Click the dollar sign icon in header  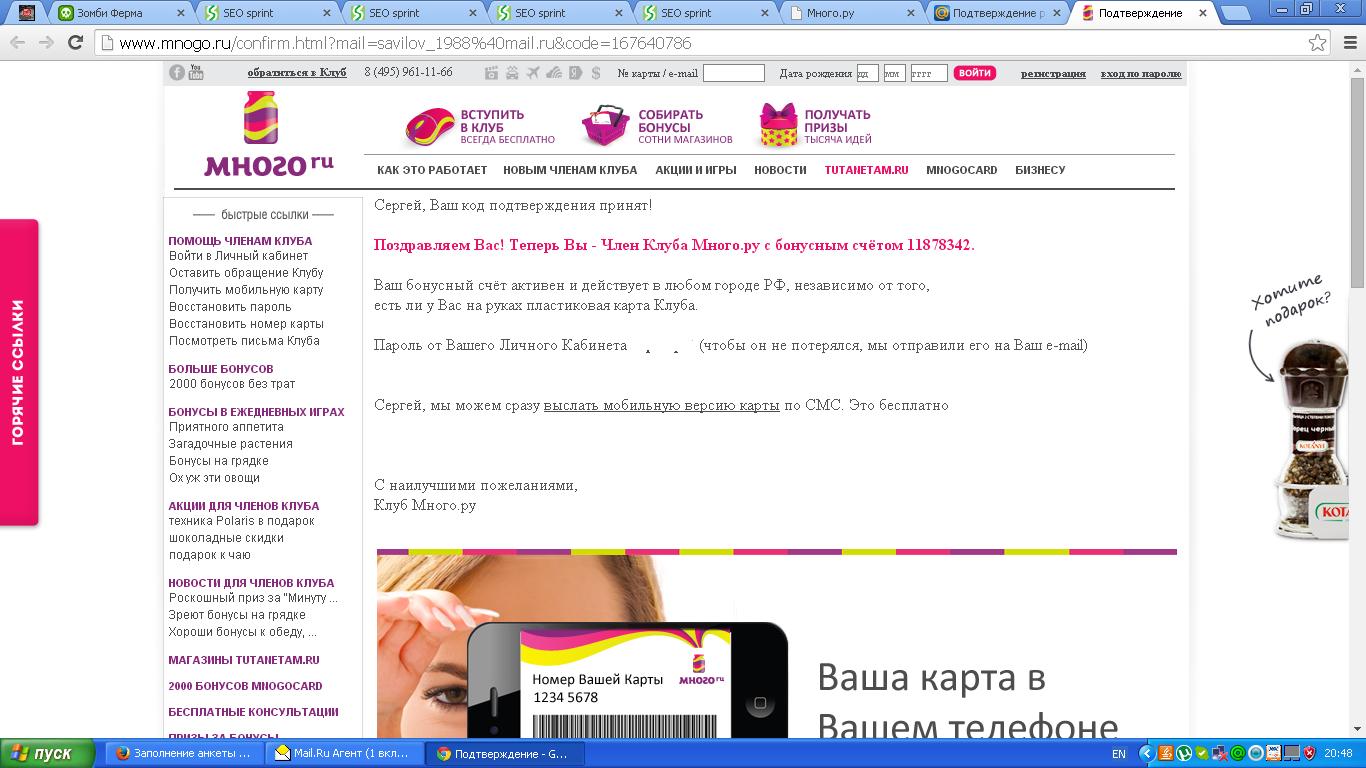pyautogui.click(x=596, y=73)
